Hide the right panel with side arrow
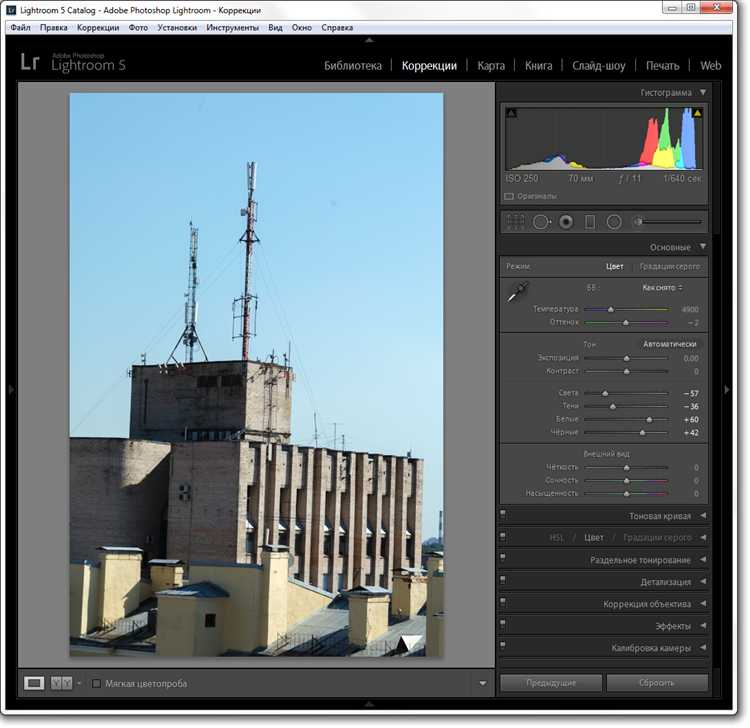 [727, 390]
